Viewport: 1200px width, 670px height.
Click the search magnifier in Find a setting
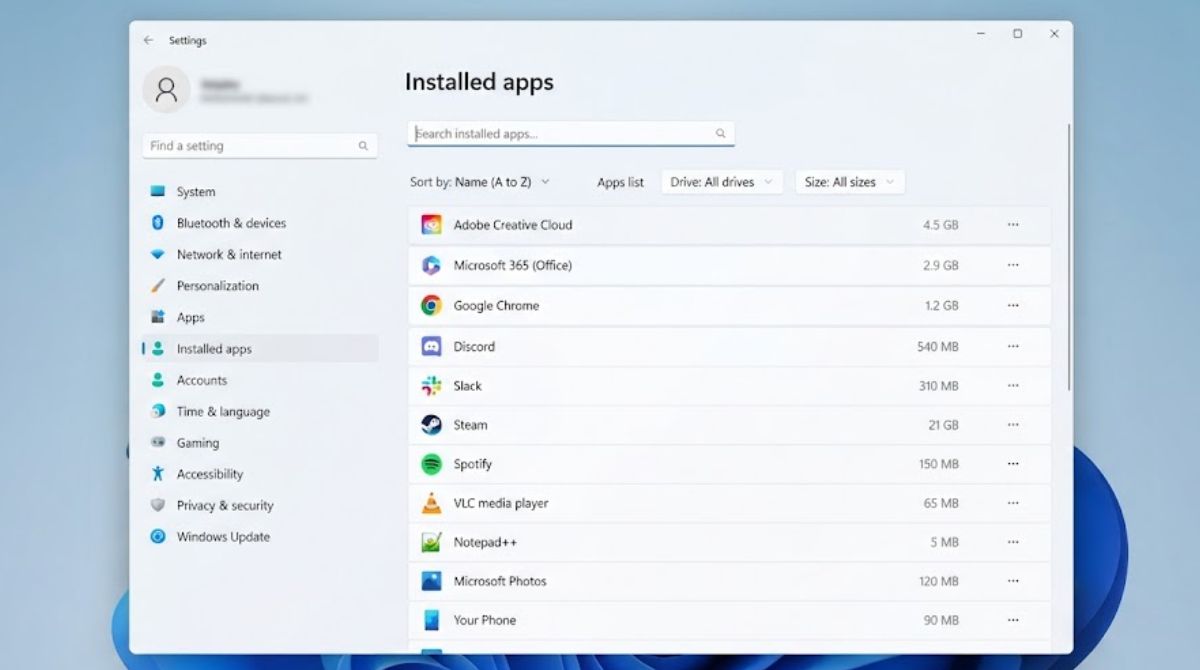pos(363,146)
